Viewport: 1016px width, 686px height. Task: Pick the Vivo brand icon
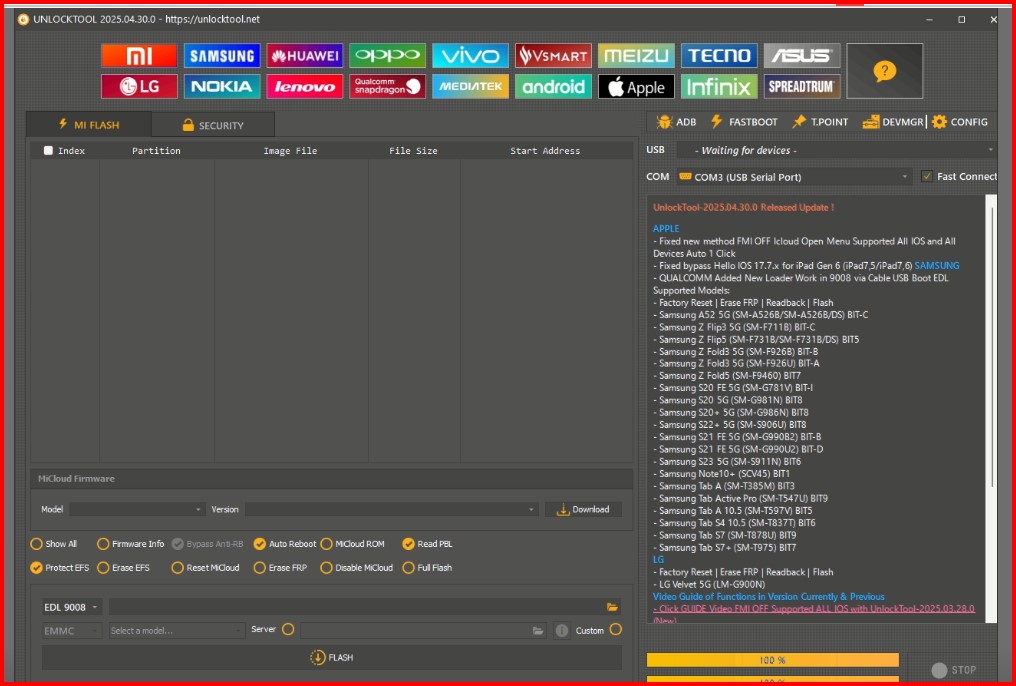click(470, 56)
